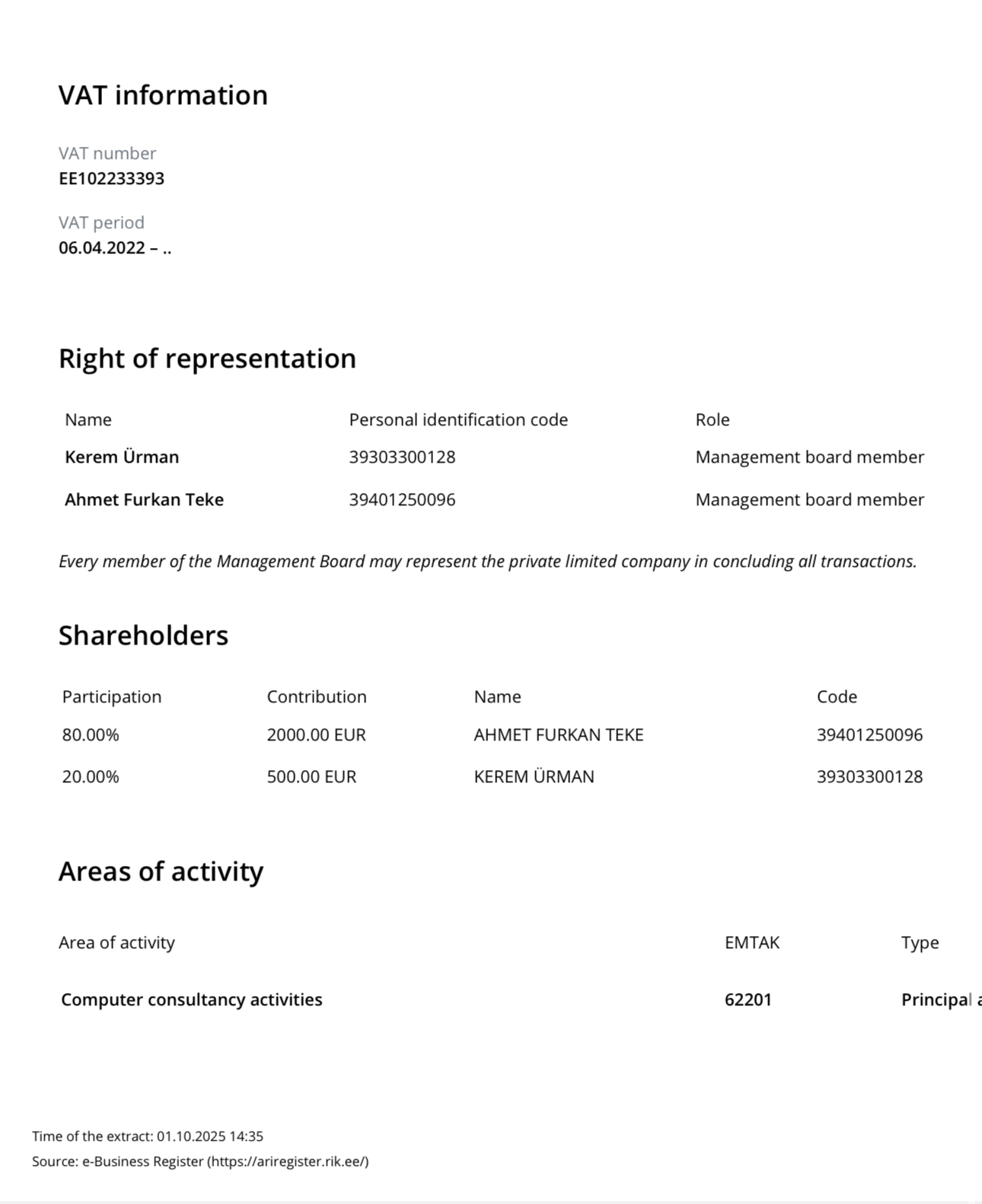Click the Role column header
The height and width of the screenshot is (1204, 982).
(x=712, y=420)
